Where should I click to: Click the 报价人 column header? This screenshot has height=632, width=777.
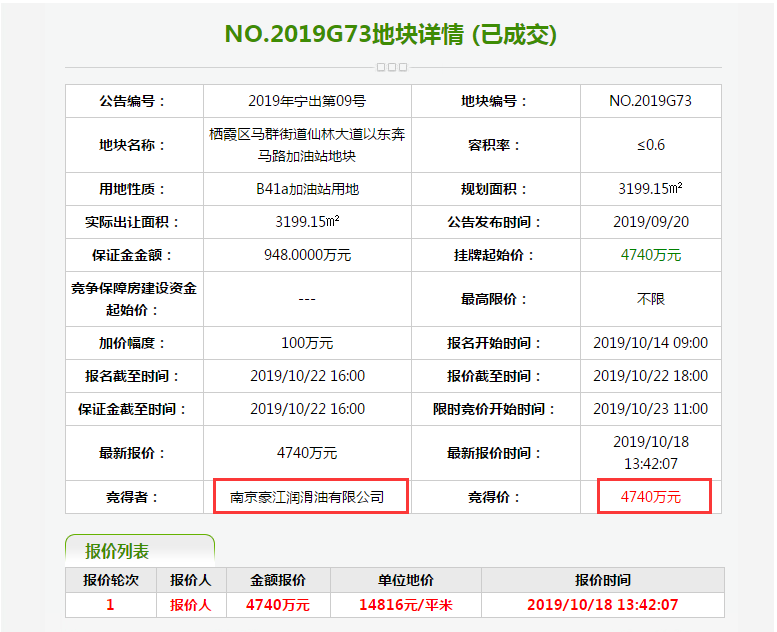(191, 580)
